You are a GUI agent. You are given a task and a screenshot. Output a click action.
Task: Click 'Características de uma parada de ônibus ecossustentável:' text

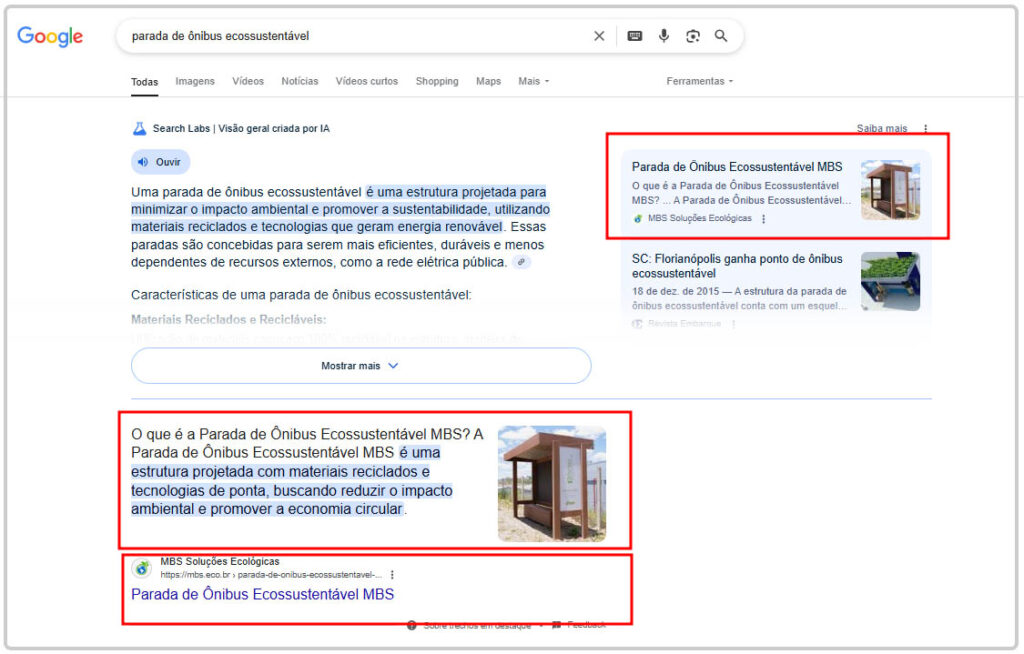point(301,295)
